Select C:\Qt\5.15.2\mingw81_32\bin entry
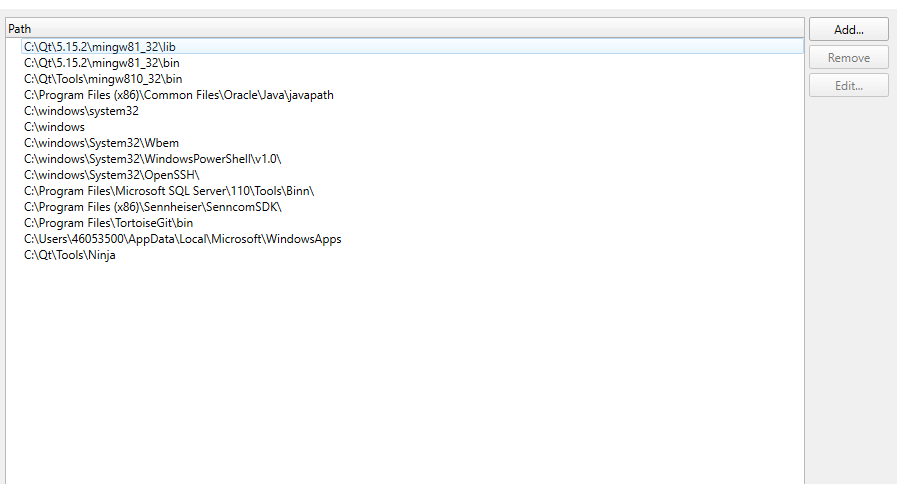This screenshot has height=484, width=897. tap(412, 62)
